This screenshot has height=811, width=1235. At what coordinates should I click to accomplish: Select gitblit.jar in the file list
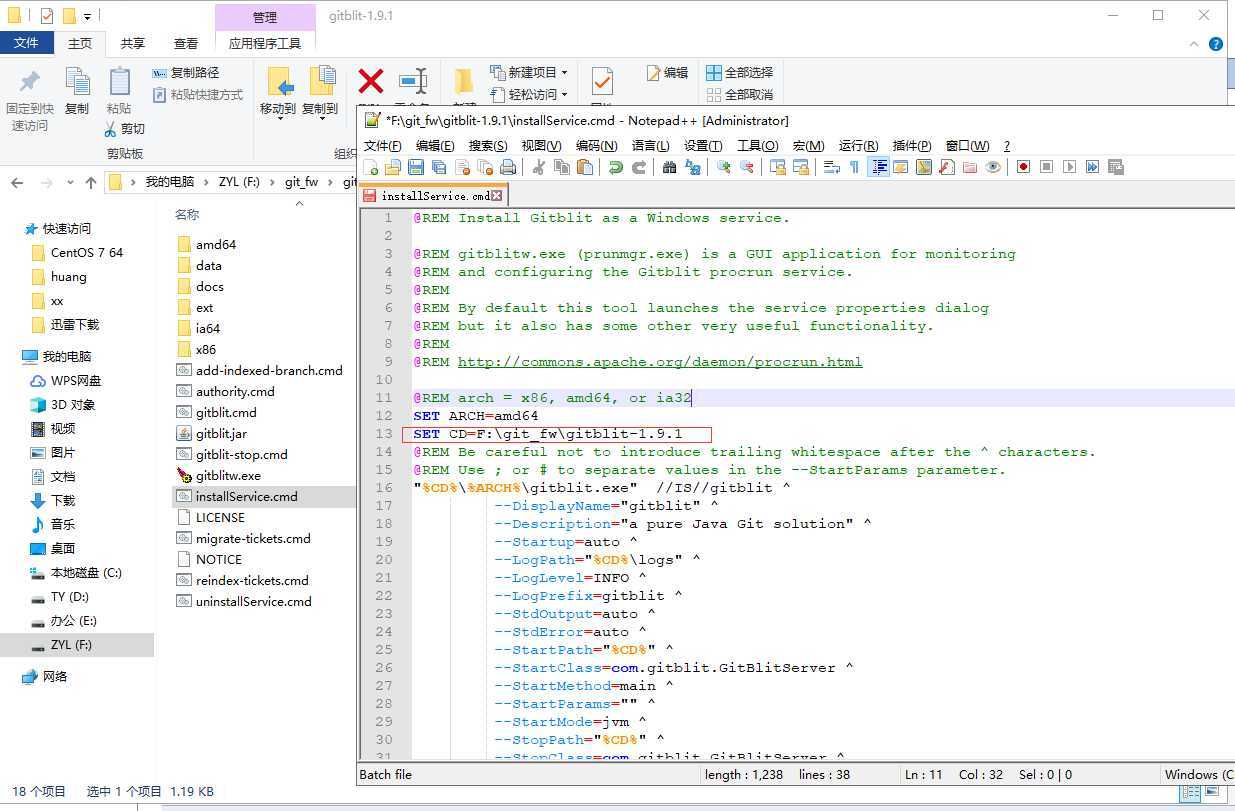tap(221, 433)
